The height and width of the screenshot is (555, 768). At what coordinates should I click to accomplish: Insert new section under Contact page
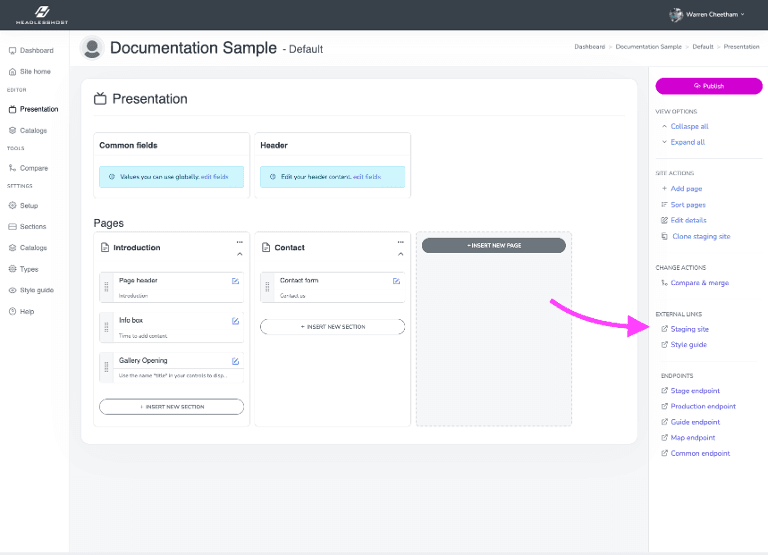332,327
